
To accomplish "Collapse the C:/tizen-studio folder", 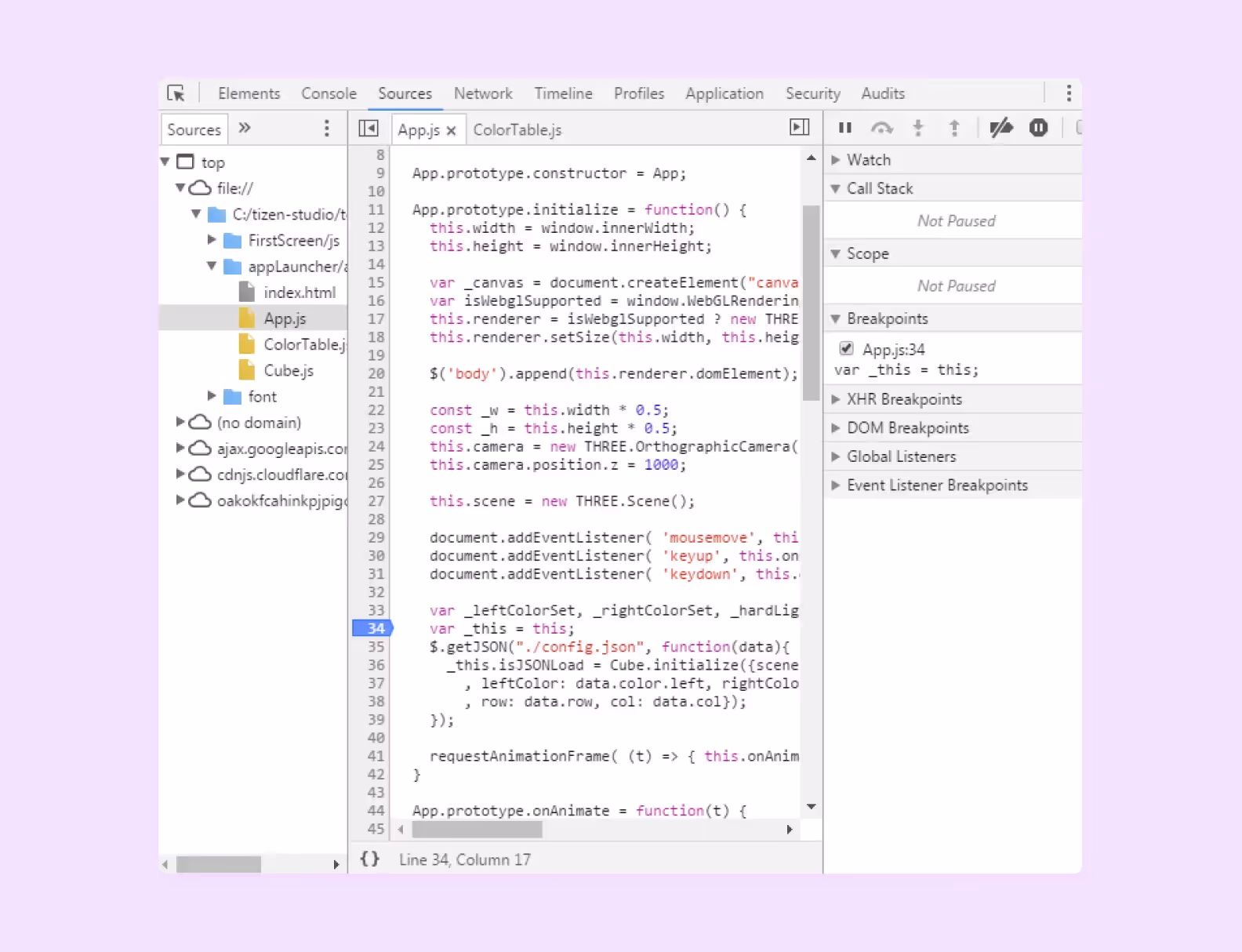I will tap(196, 213).
